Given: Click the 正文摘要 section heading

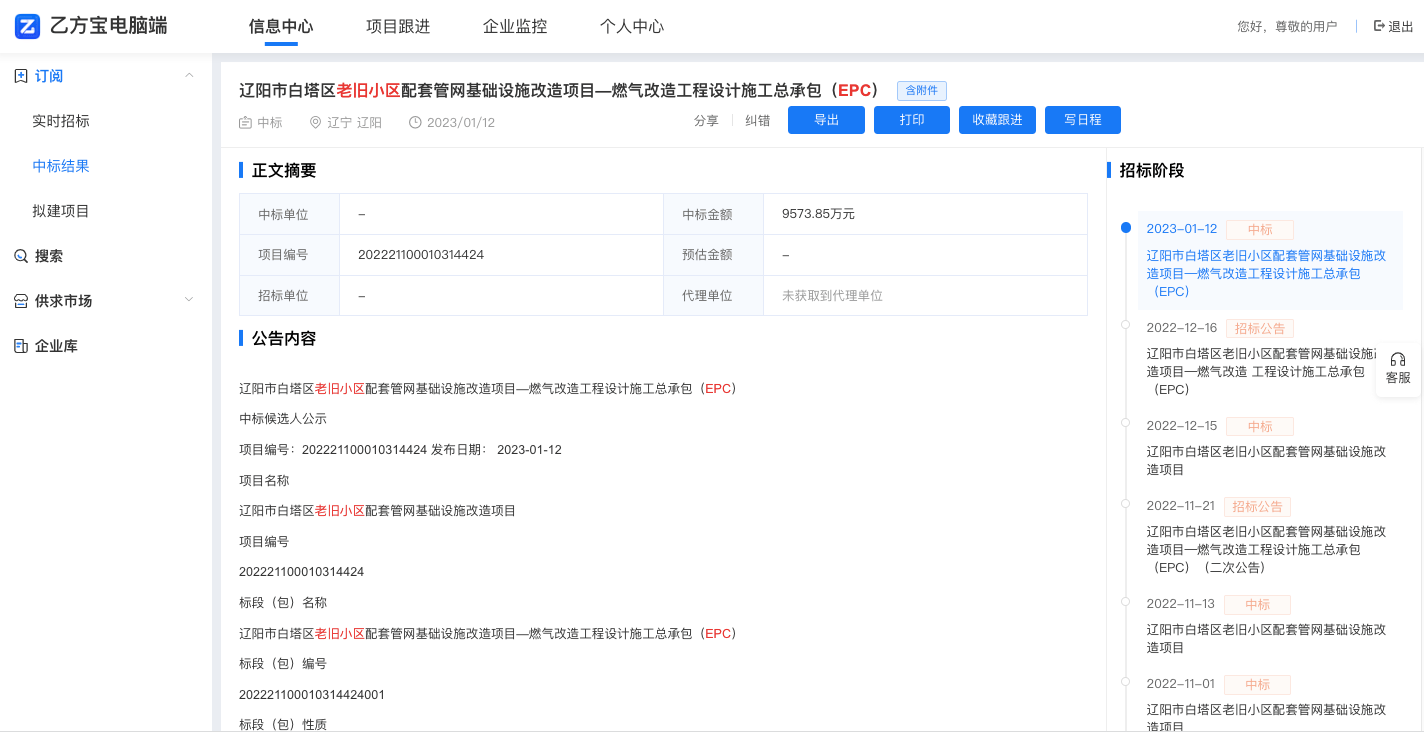Looking at the screenshot, I should (x=284, y=171).
